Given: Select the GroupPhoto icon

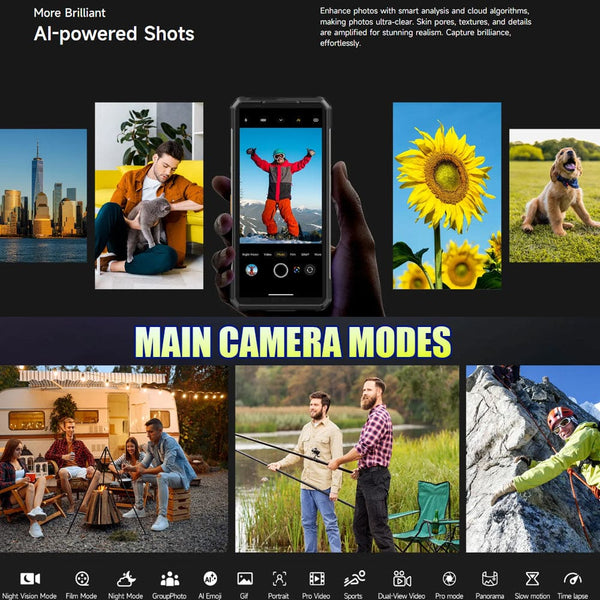Looking at the screenshot, I should point(170,578).
